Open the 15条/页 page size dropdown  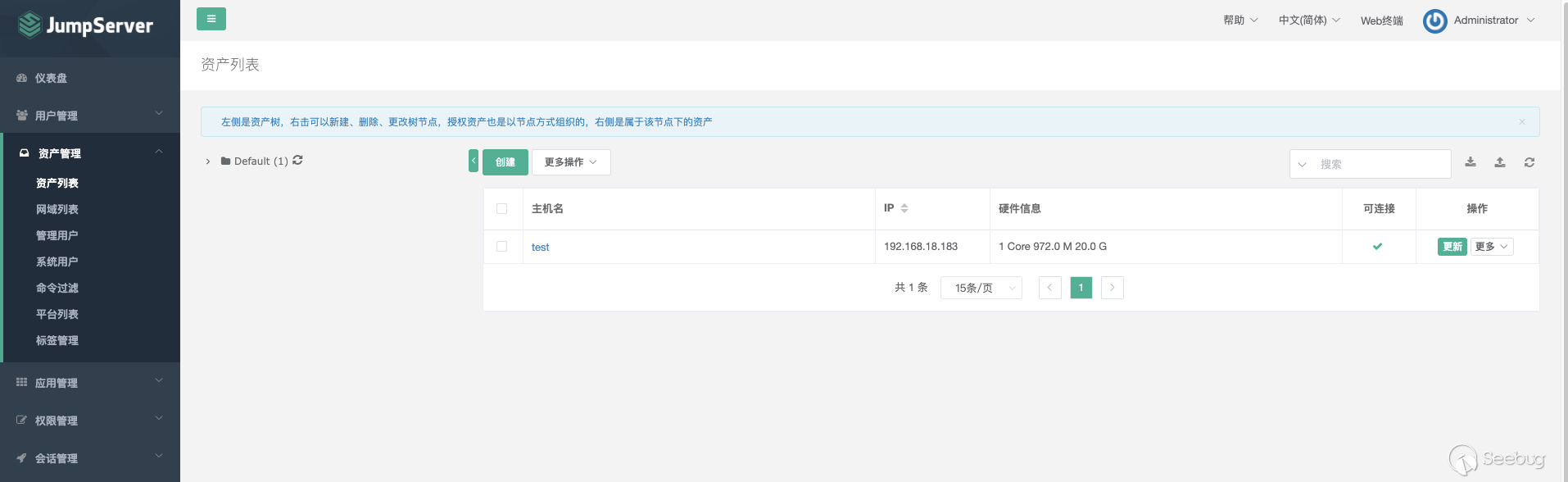(x=981, y=288)
